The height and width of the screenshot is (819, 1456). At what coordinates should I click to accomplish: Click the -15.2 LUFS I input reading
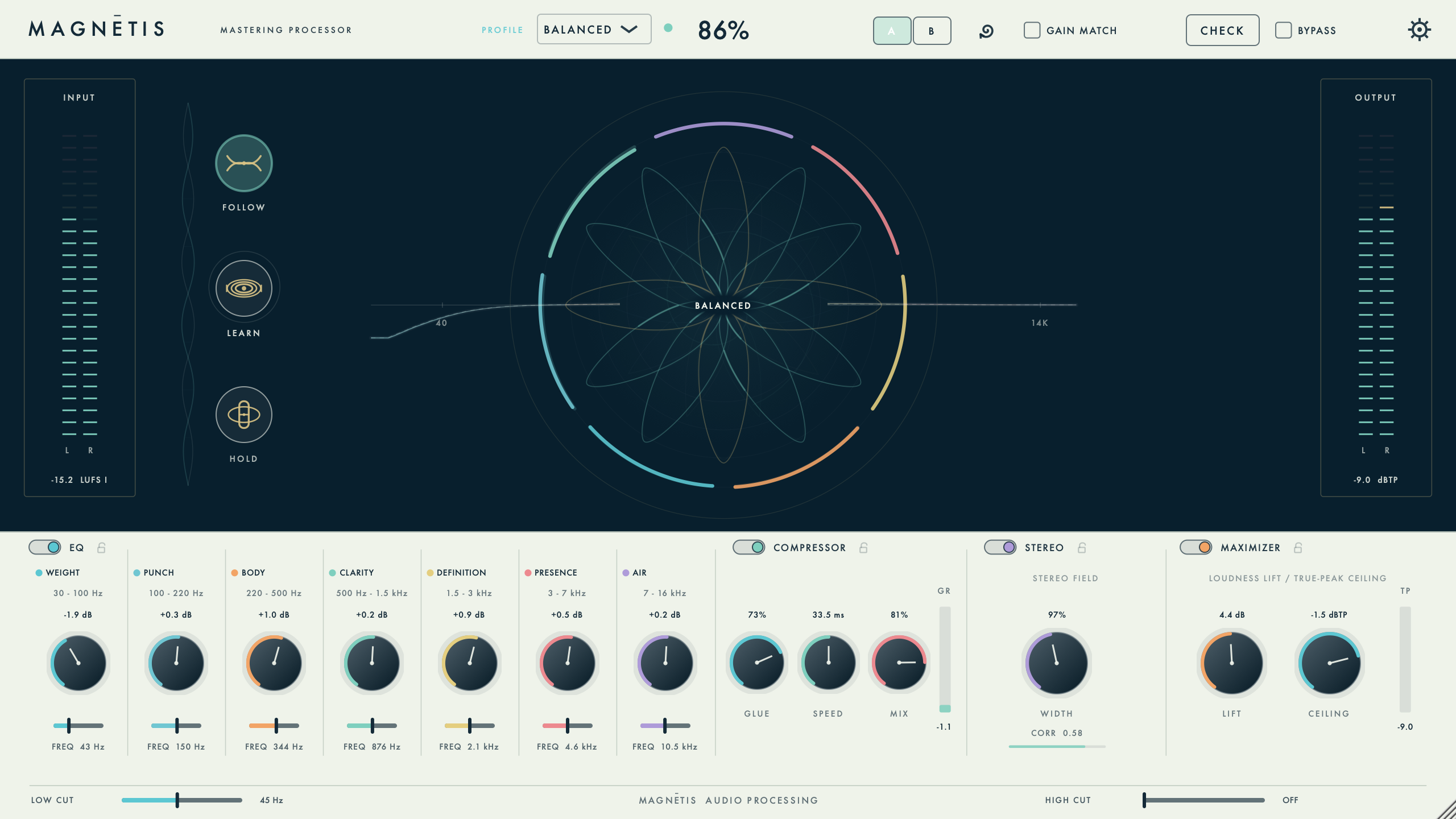pyautogui.click(x=79, y=480)
